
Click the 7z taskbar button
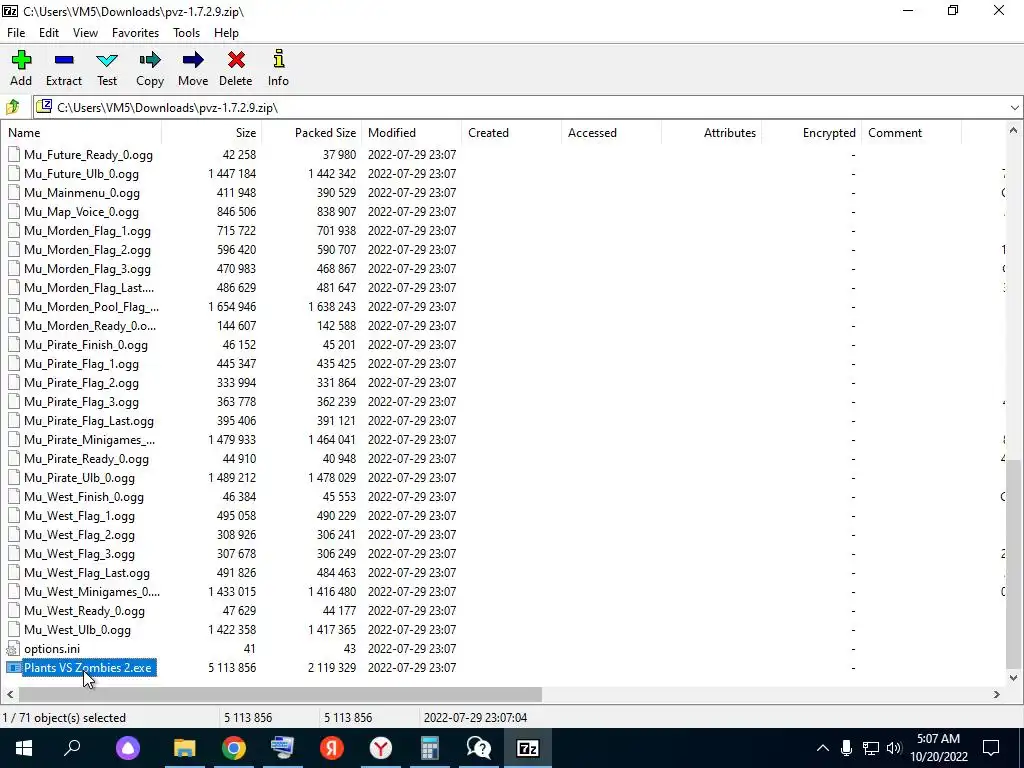[x=528, y=748]
